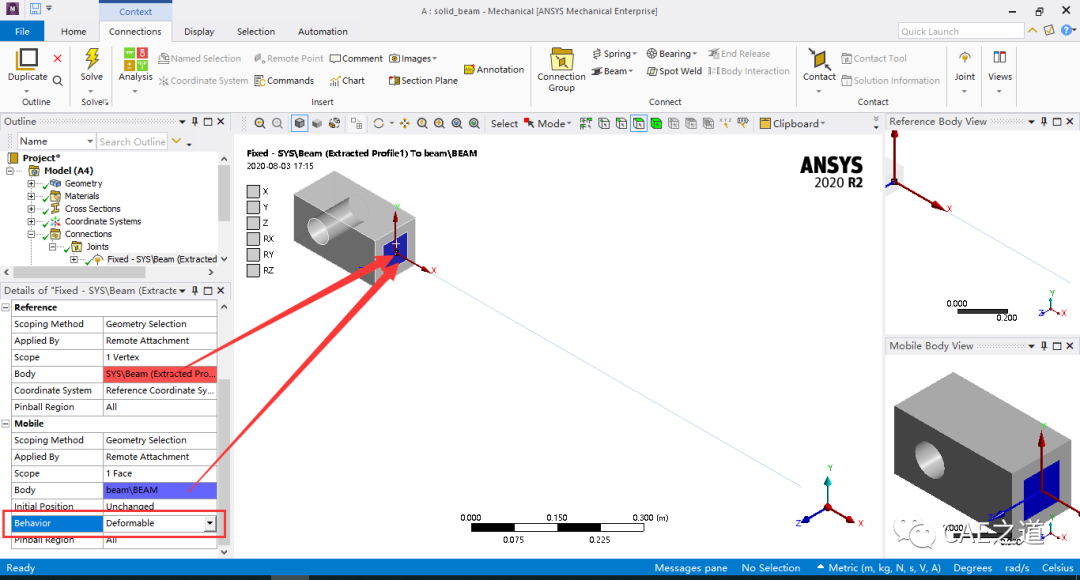The width and height of the screenshot is (1080, 580).
Task: Click the Pan tool in graphics toolbar
Action: coord(404,123)
